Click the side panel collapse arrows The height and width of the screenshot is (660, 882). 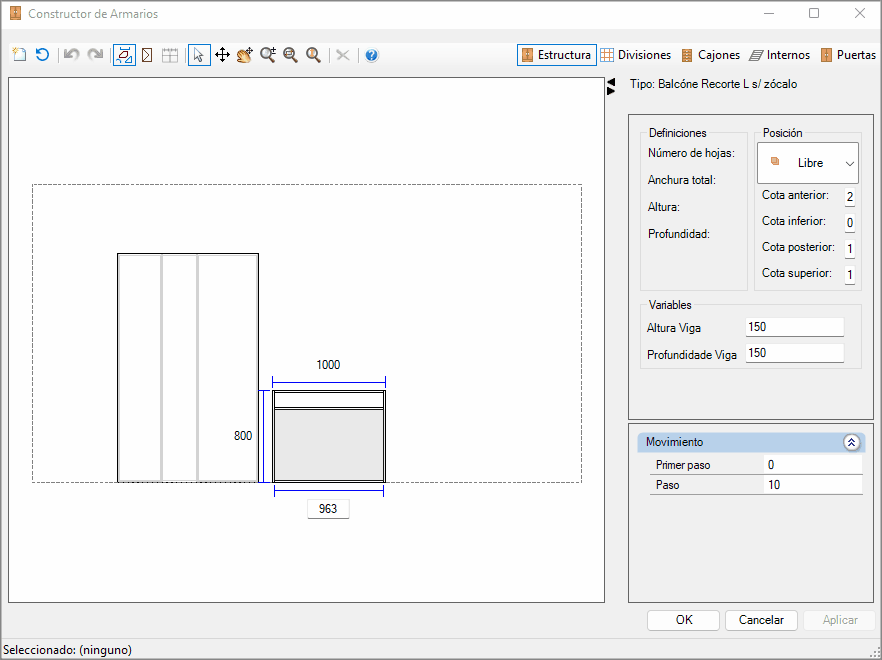pyautogui.click(x=611, y=86)
